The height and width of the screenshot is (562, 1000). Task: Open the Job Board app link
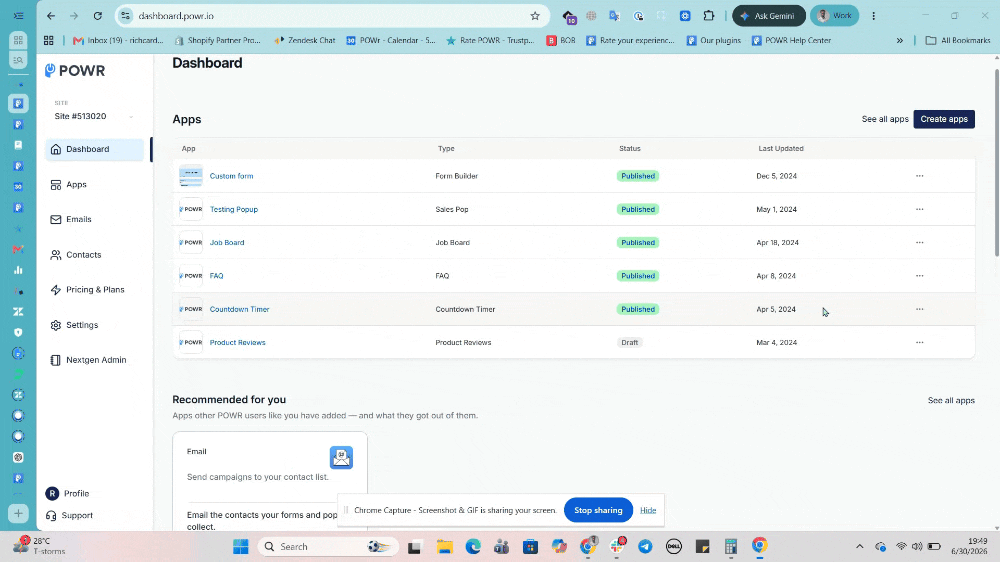(227, 242)
